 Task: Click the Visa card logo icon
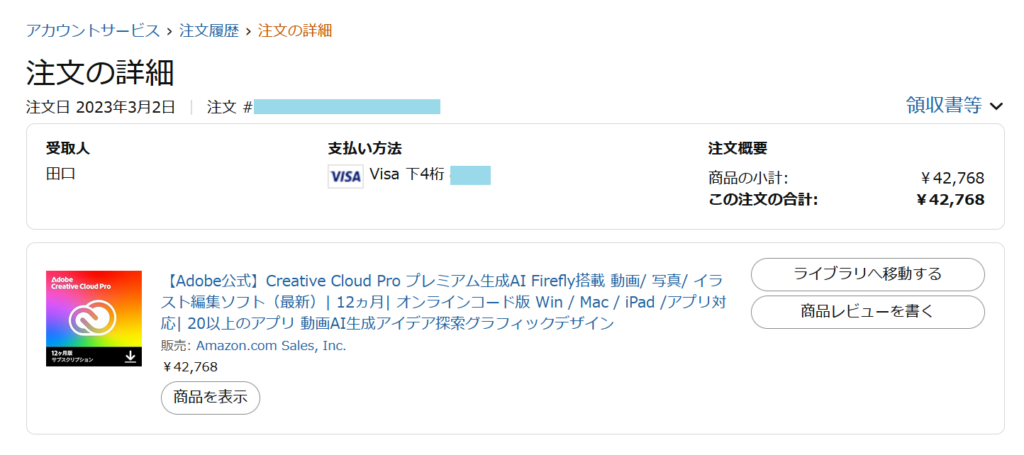pyautogui.click(x=344, y=176)
